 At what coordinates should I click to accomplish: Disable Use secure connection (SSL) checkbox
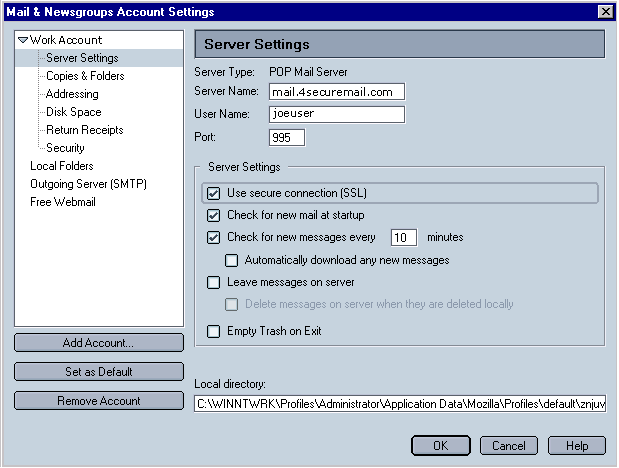213,192
